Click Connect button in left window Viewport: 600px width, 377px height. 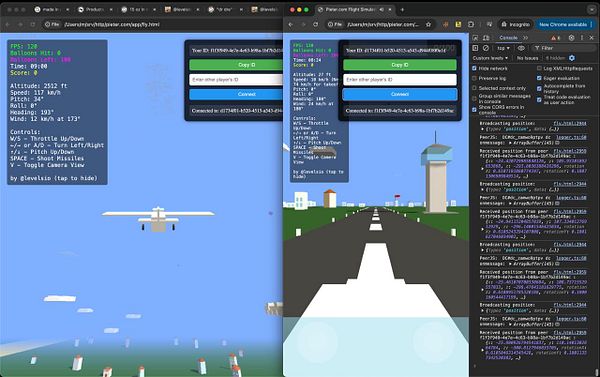tap(236, 94)
